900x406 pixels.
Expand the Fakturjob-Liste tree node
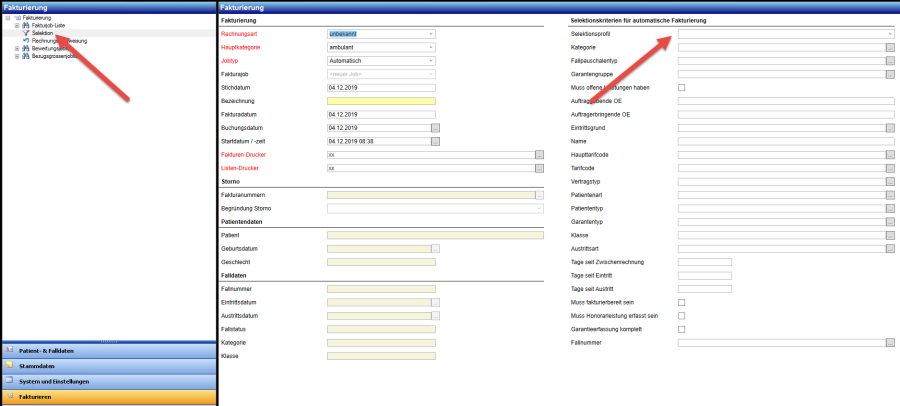point(17,26)
